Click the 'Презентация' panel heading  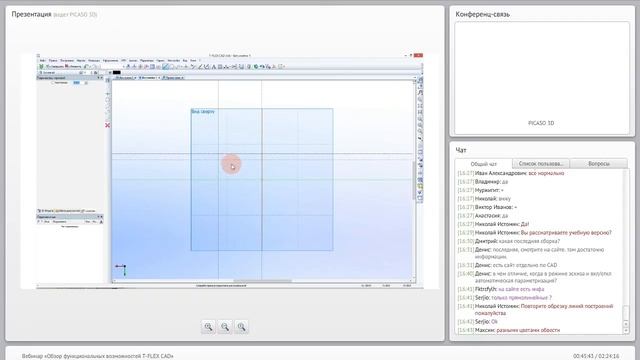tap(31, 14)
